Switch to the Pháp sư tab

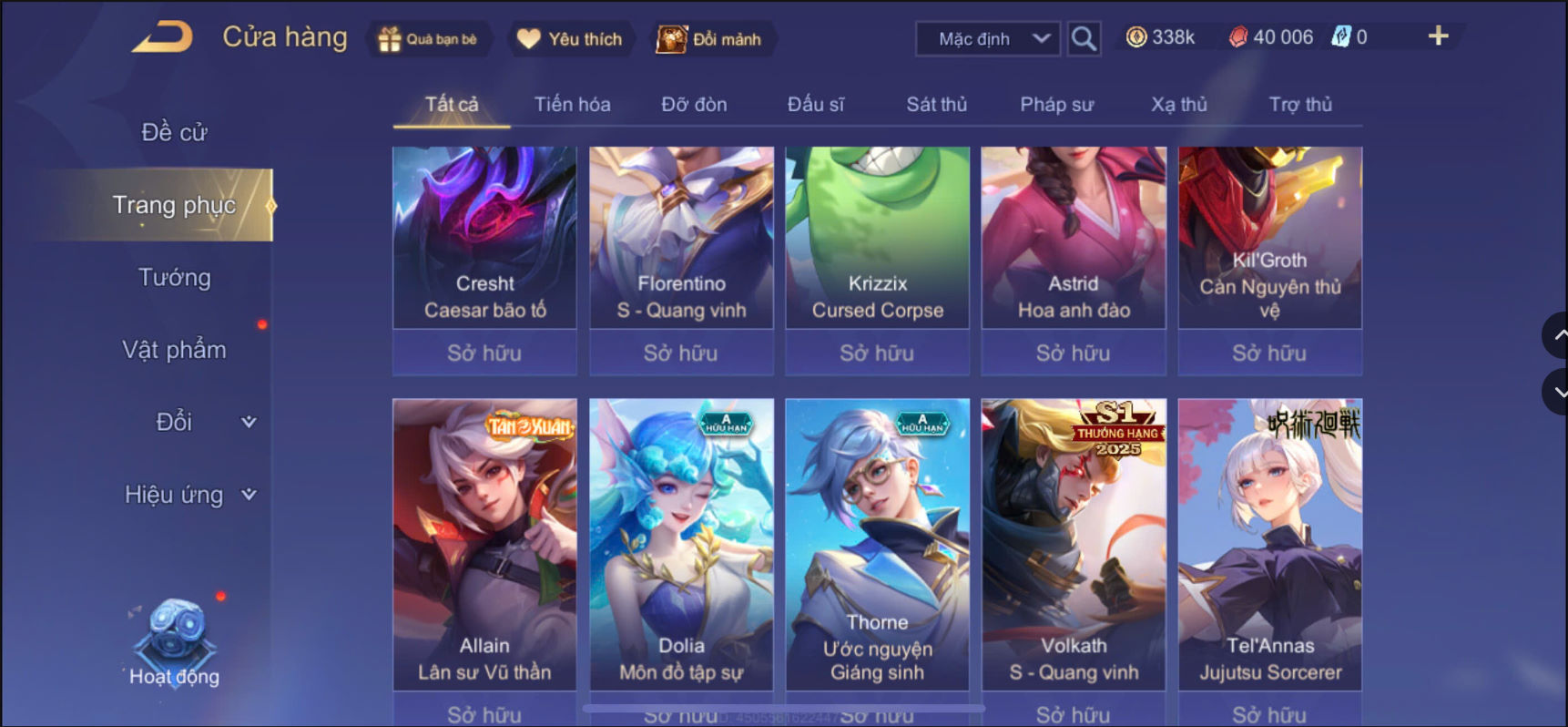pos(1056,105)
